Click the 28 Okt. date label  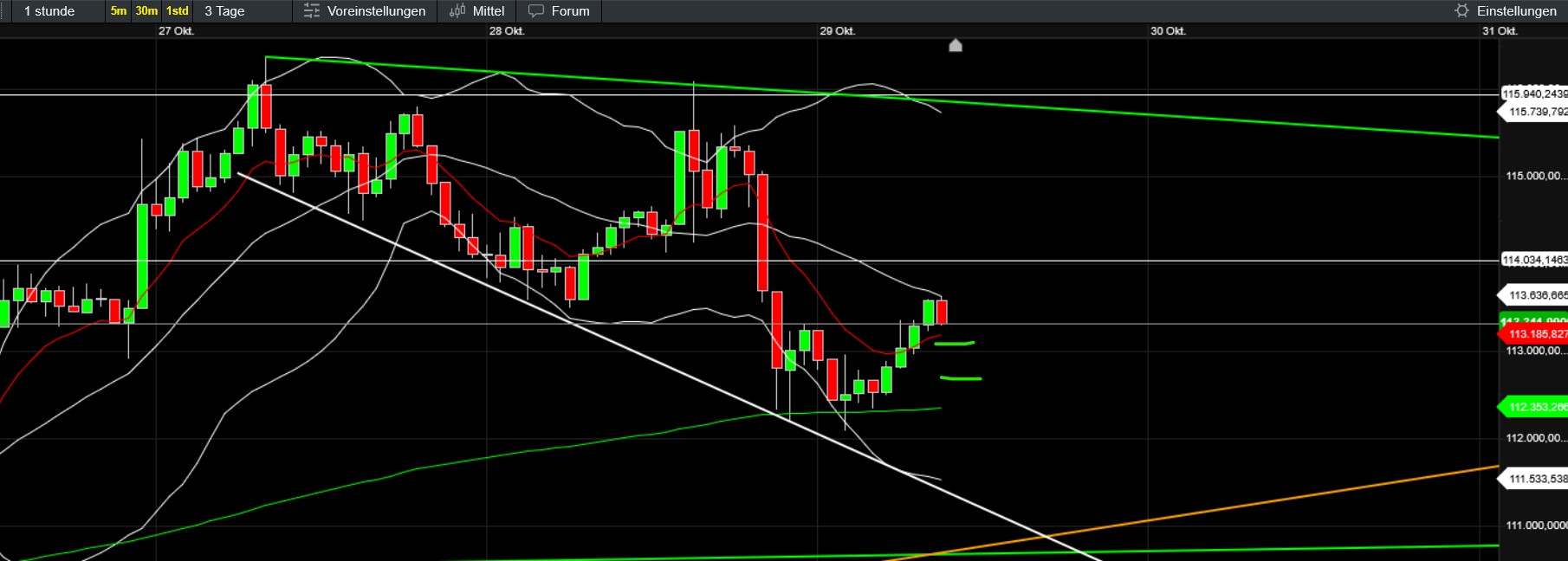point(507,31)
